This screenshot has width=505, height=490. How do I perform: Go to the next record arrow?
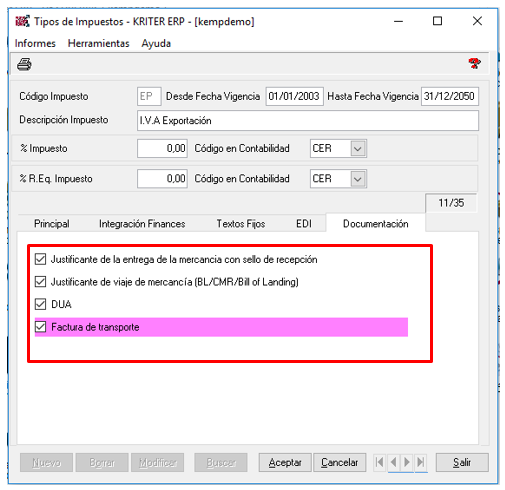407,462
